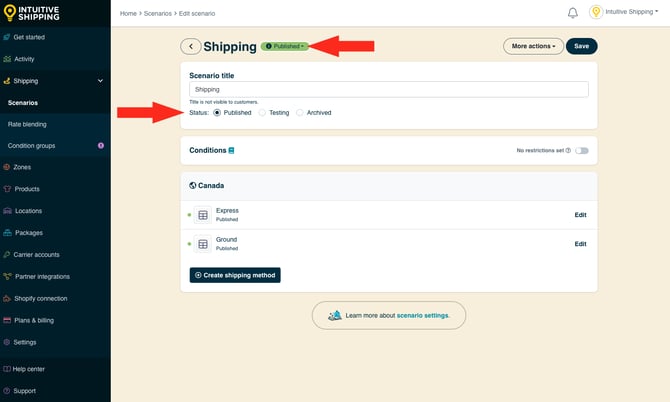Click the Conditions help book icon
The width and height of the screenshot is (670, 402).
point(232,151)
